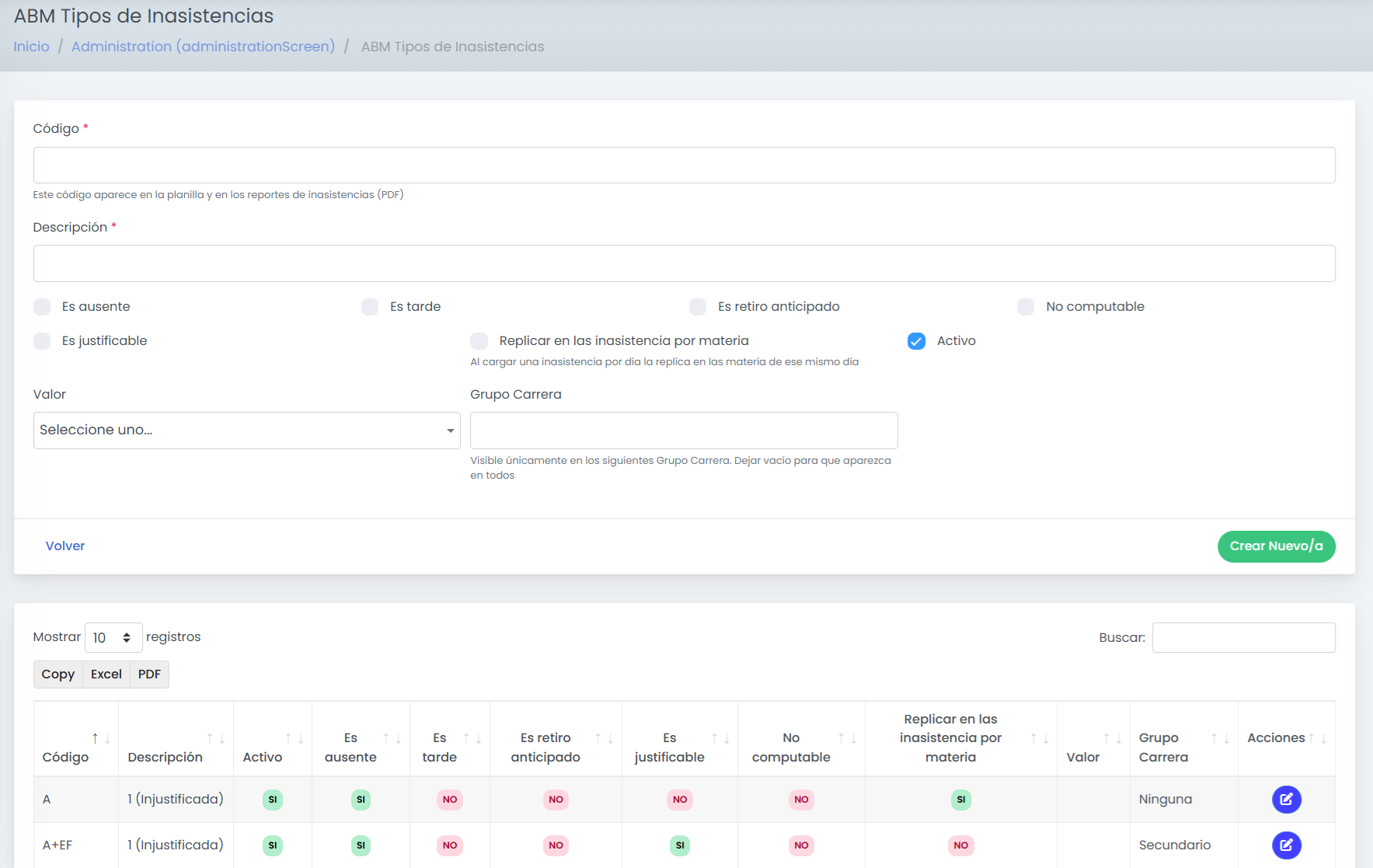Sort by Acciones column header
The image size is (1373, 868).
[x=1287, y=738]
